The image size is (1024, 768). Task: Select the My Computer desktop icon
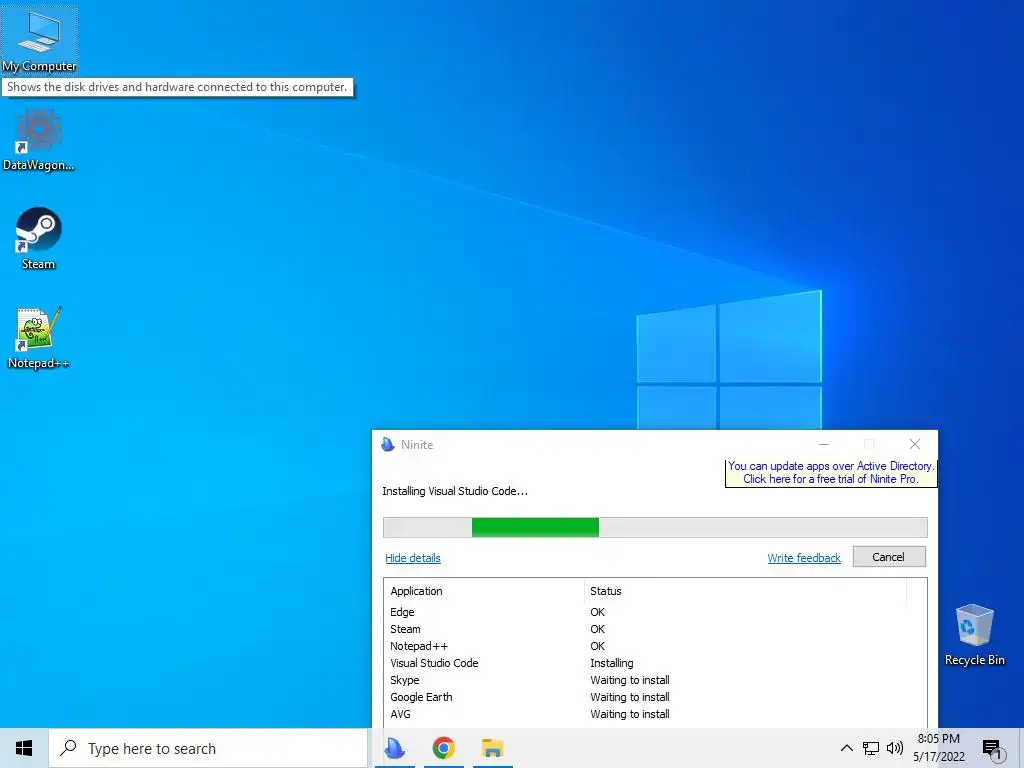point(39,40)
